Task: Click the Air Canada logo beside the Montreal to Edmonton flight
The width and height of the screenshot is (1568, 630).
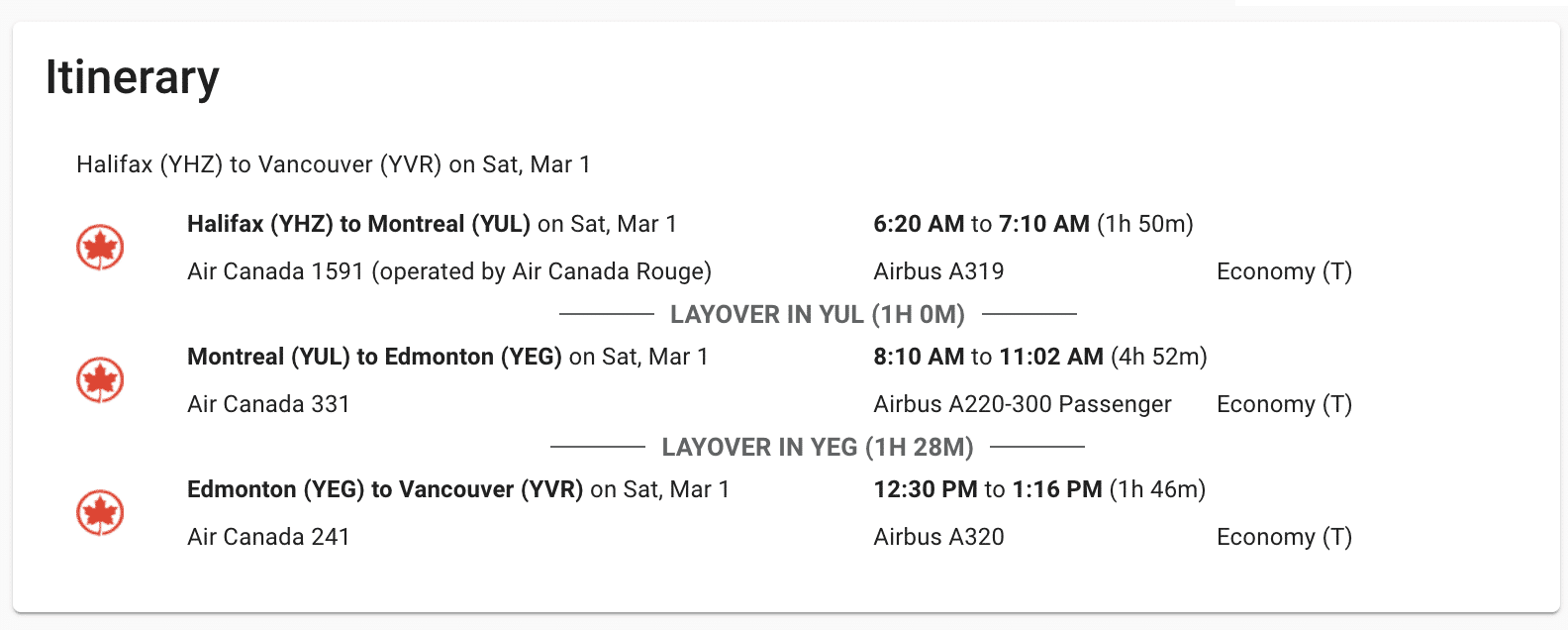Action: (100, 379)
